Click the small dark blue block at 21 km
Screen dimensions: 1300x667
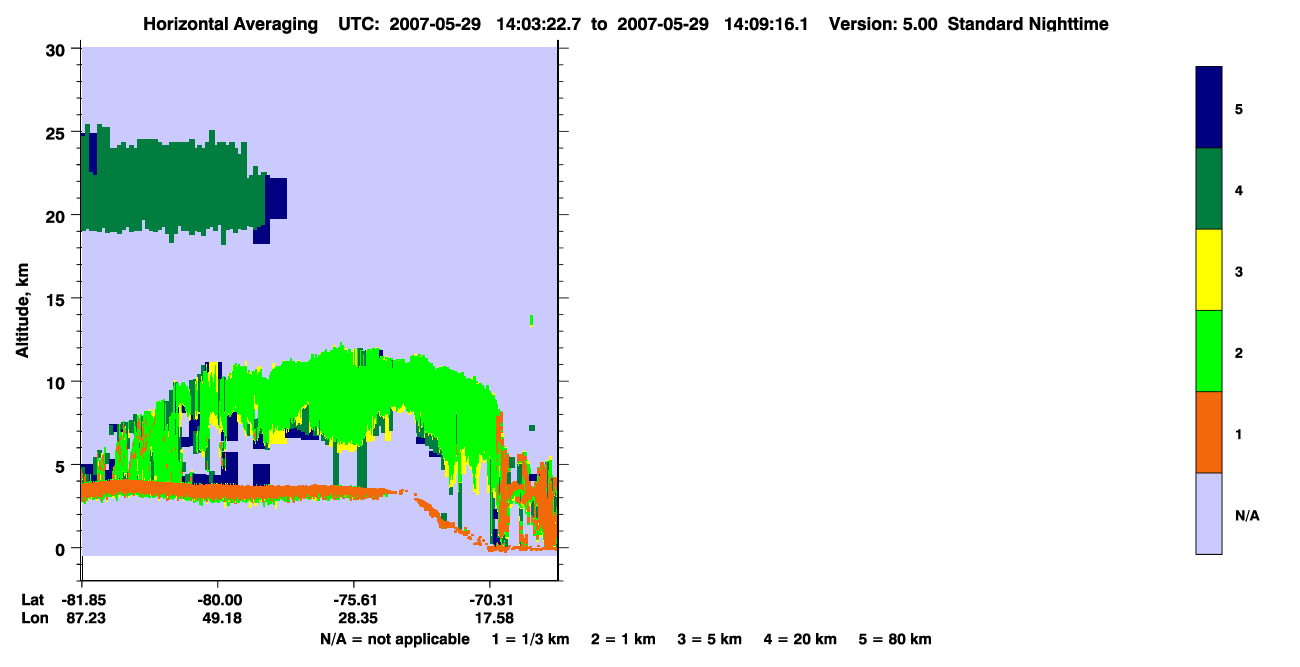(277, 198)
